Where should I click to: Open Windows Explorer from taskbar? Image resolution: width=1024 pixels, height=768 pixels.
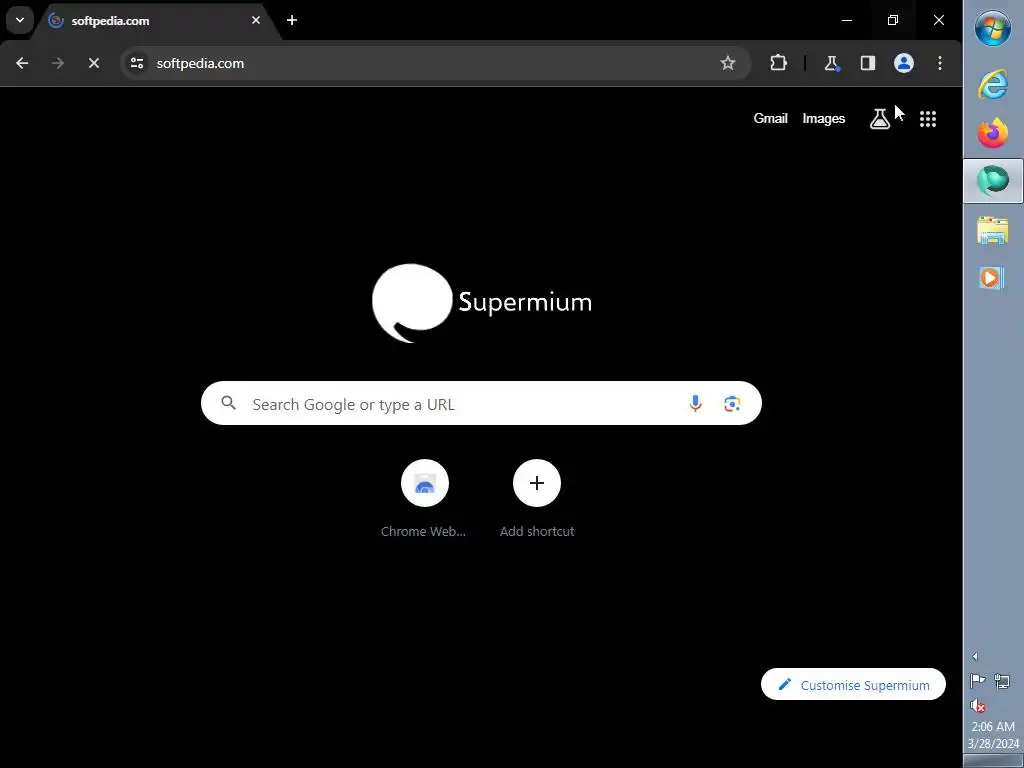tap(993, 231)
